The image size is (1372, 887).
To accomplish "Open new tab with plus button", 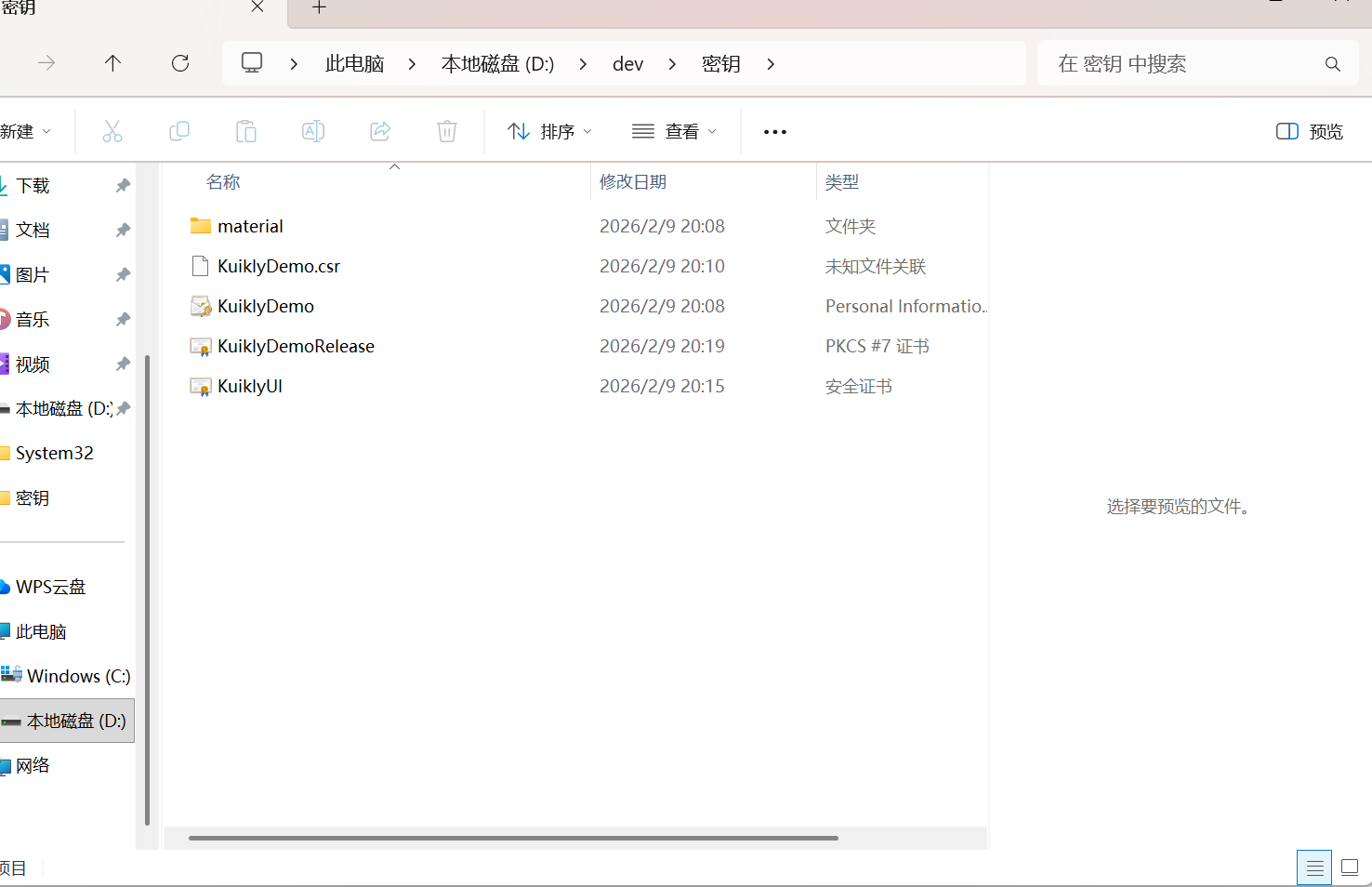I will coord(319,7).
